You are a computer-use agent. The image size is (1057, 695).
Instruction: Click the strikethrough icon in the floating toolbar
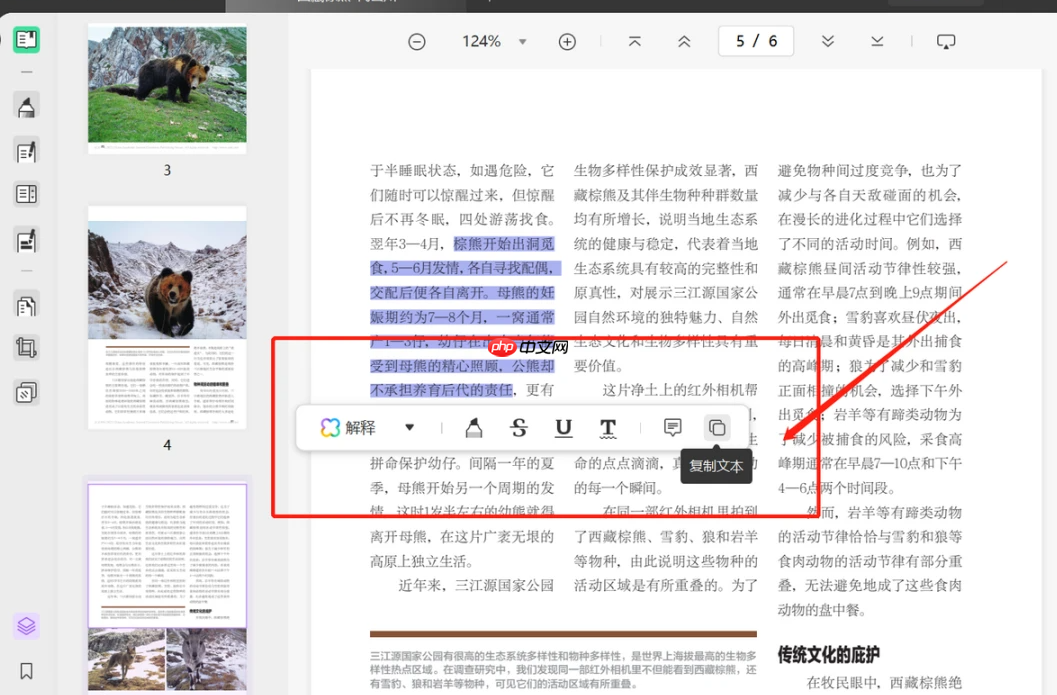[x=517, y=427]
